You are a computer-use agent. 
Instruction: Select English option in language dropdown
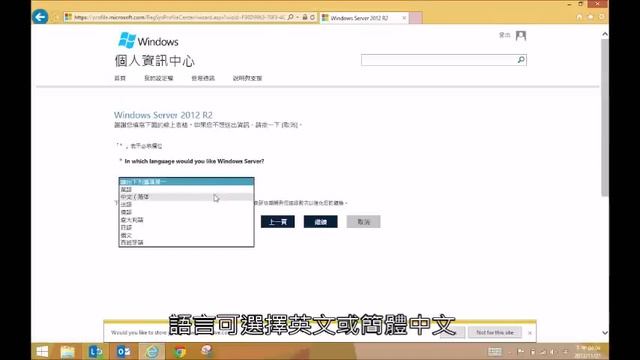coord(187,189)
